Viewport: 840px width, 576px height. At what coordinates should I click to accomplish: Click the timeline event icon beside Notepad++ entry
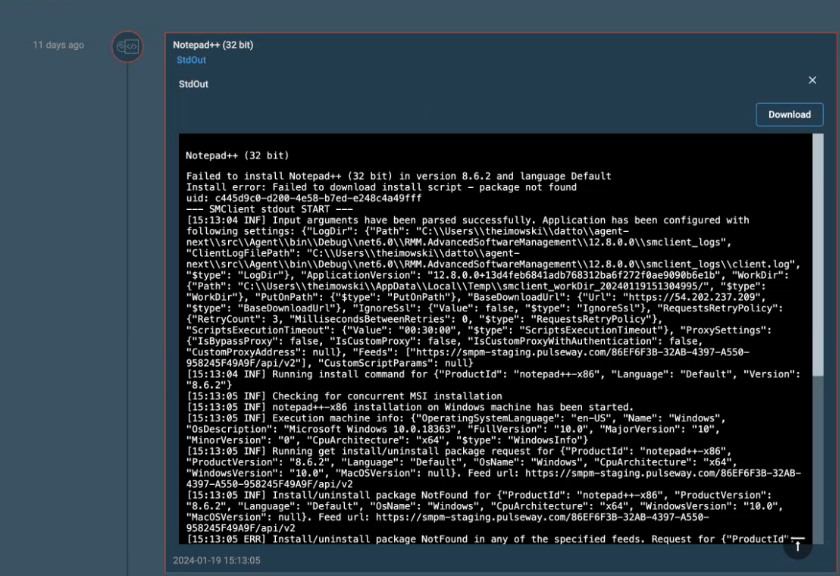pyautogui.click(x=127, y=46)
